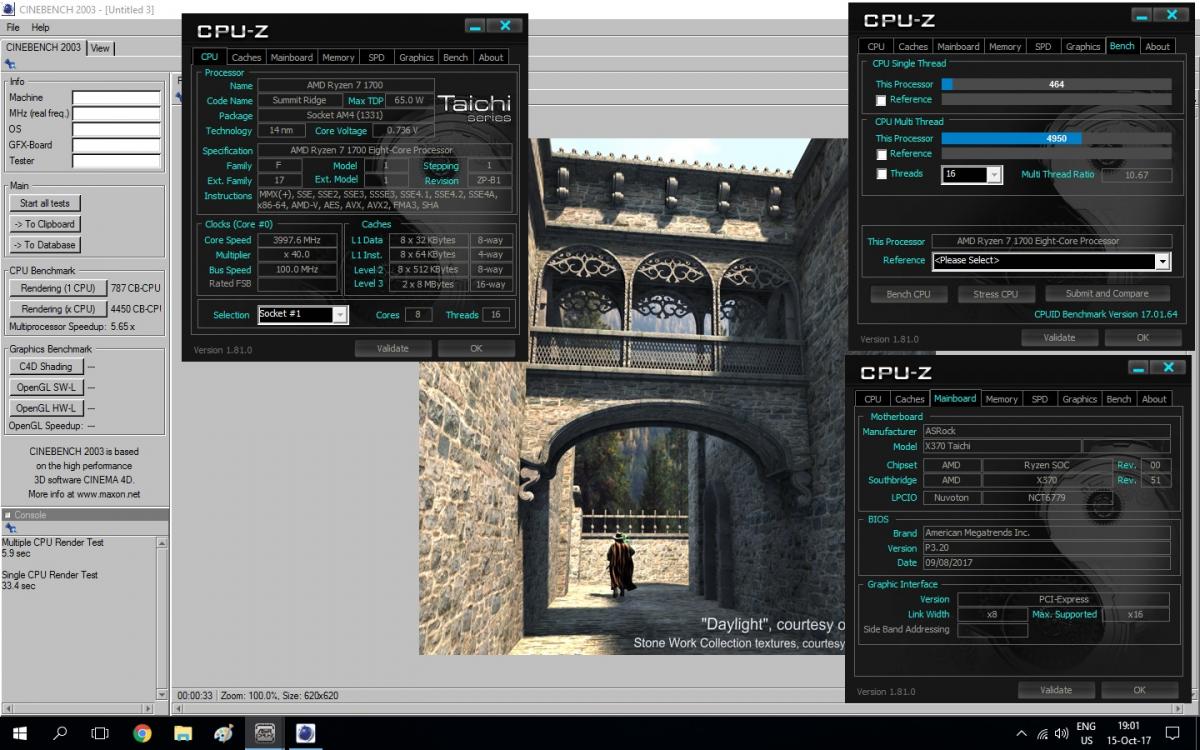
Task: Click the To Database button
Action: pyautogui.click(x=44, y=244)
